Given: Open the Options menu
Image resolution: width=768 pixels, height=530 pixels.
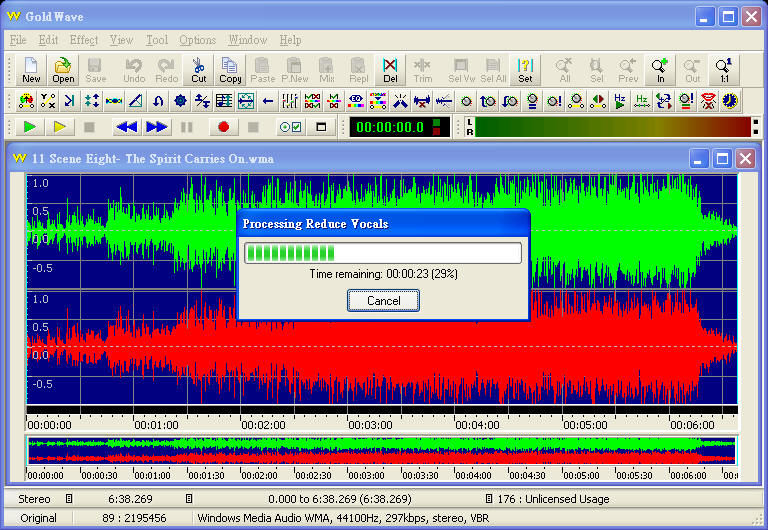Looking at the screenshot, I should 197,40.
